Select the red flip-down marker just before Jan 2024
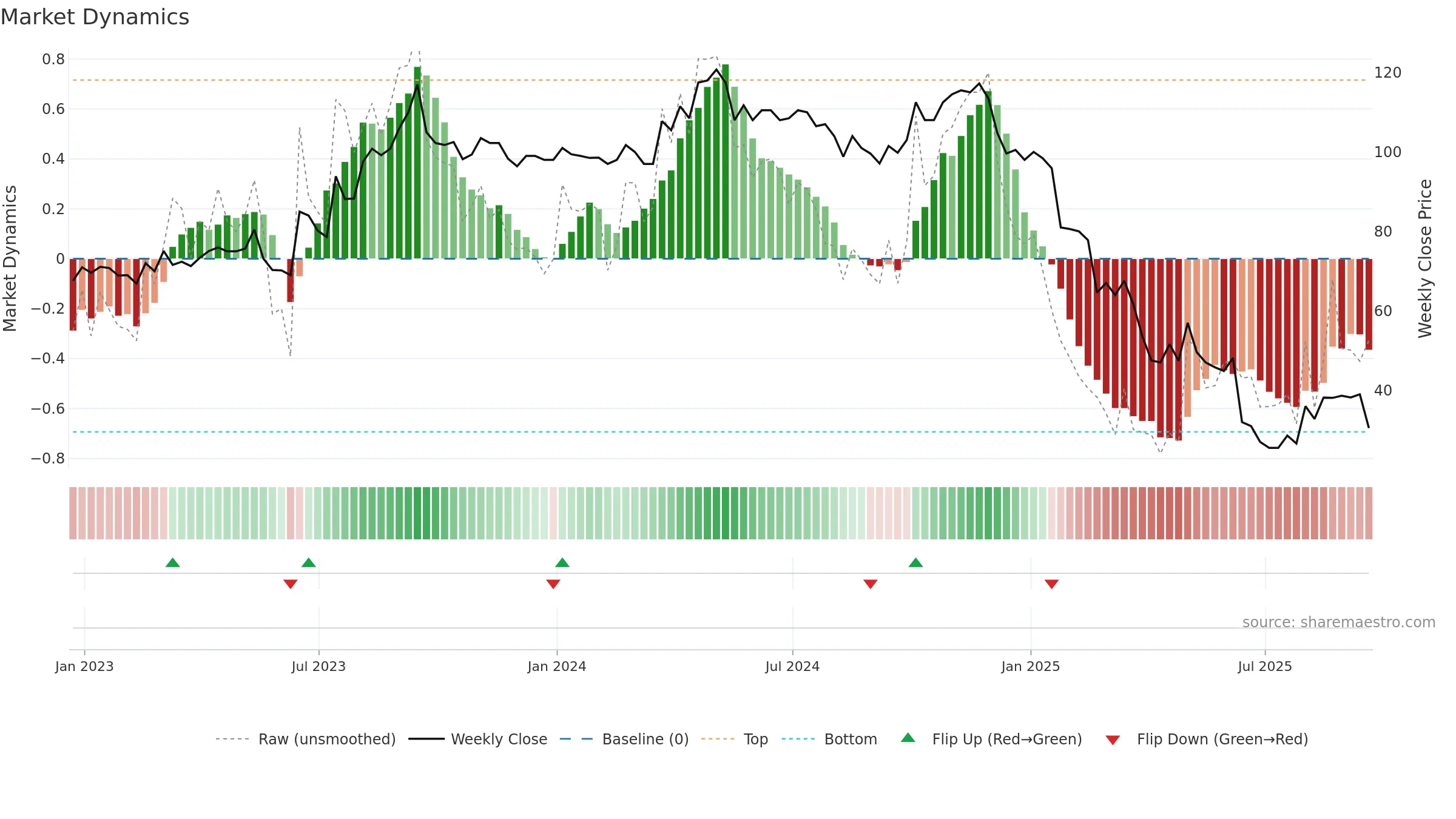This screenshot has width=1456, height=819. point(553,584)
